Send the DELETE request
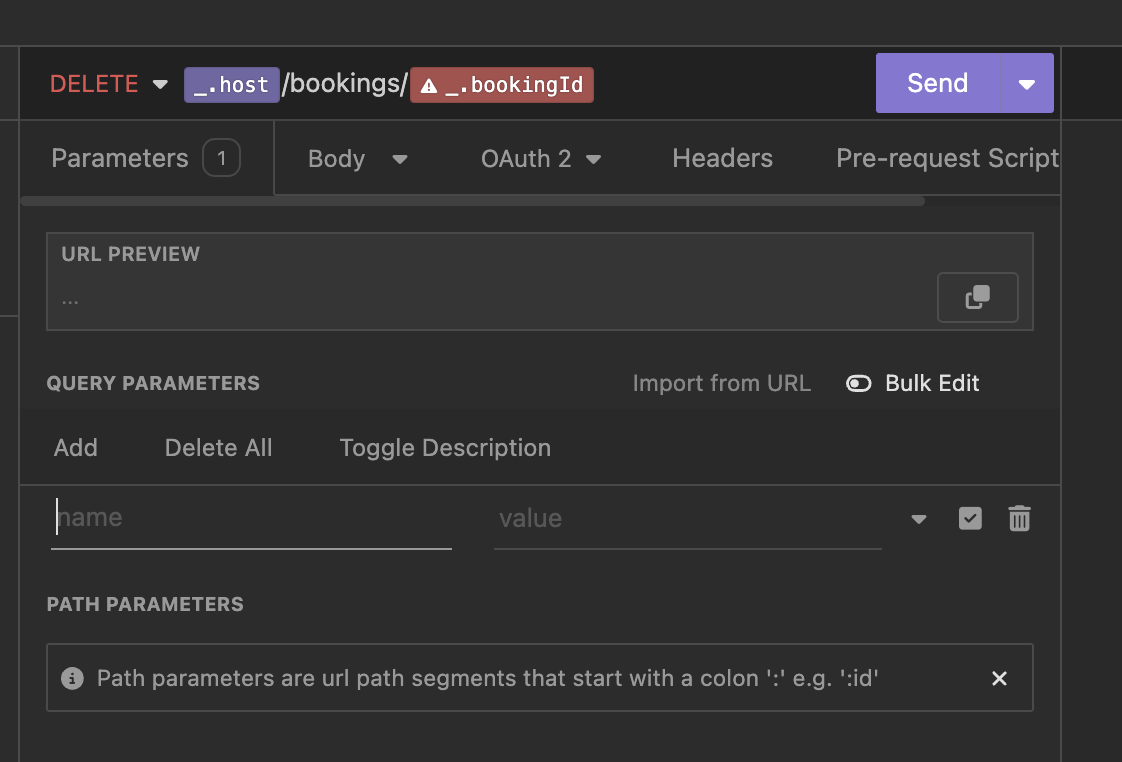The height and width of the screenshot is (762, 1122). 937,84
